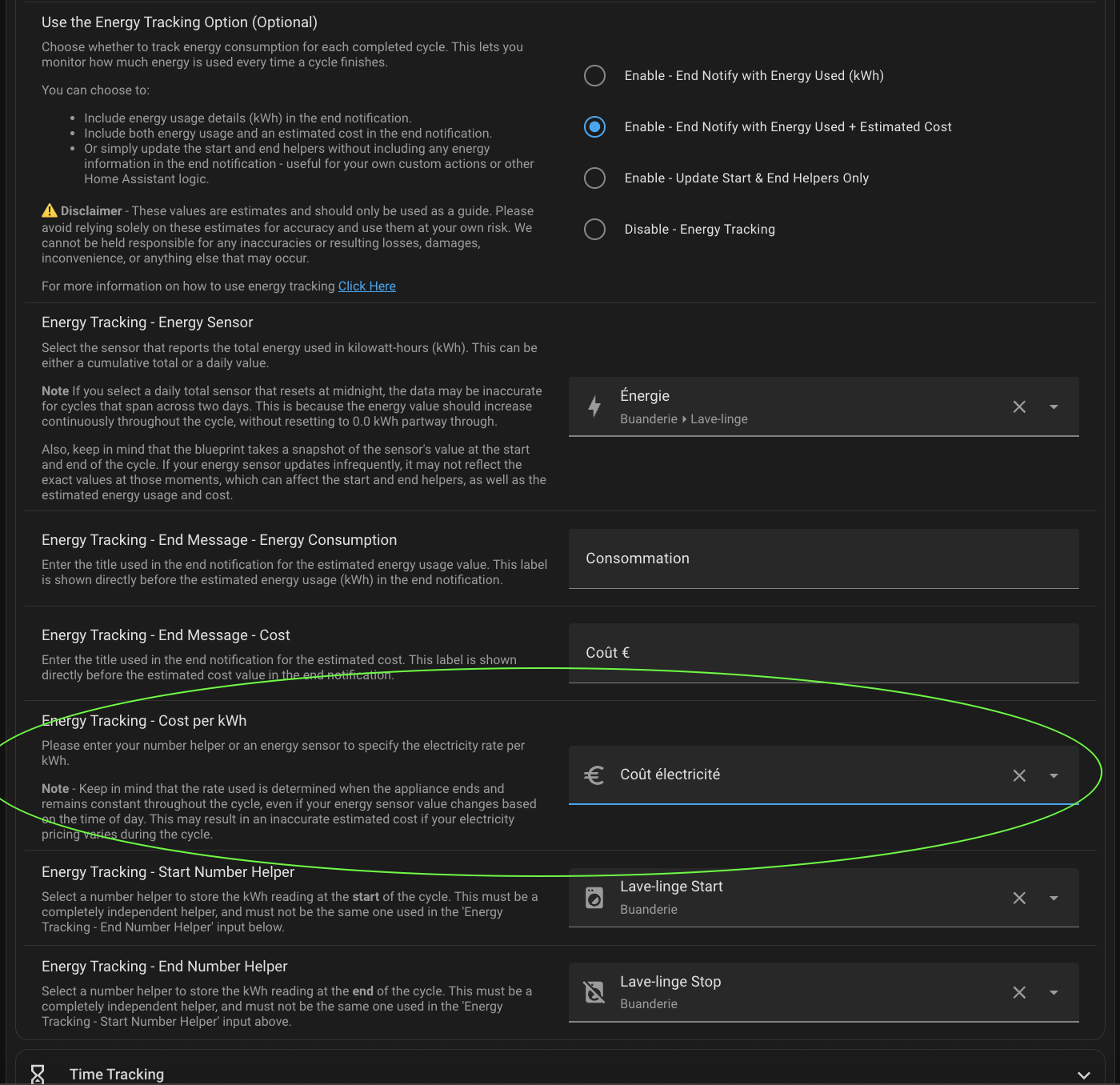Click the washing machine icon for Lave-linge Start

click(594, 898)
